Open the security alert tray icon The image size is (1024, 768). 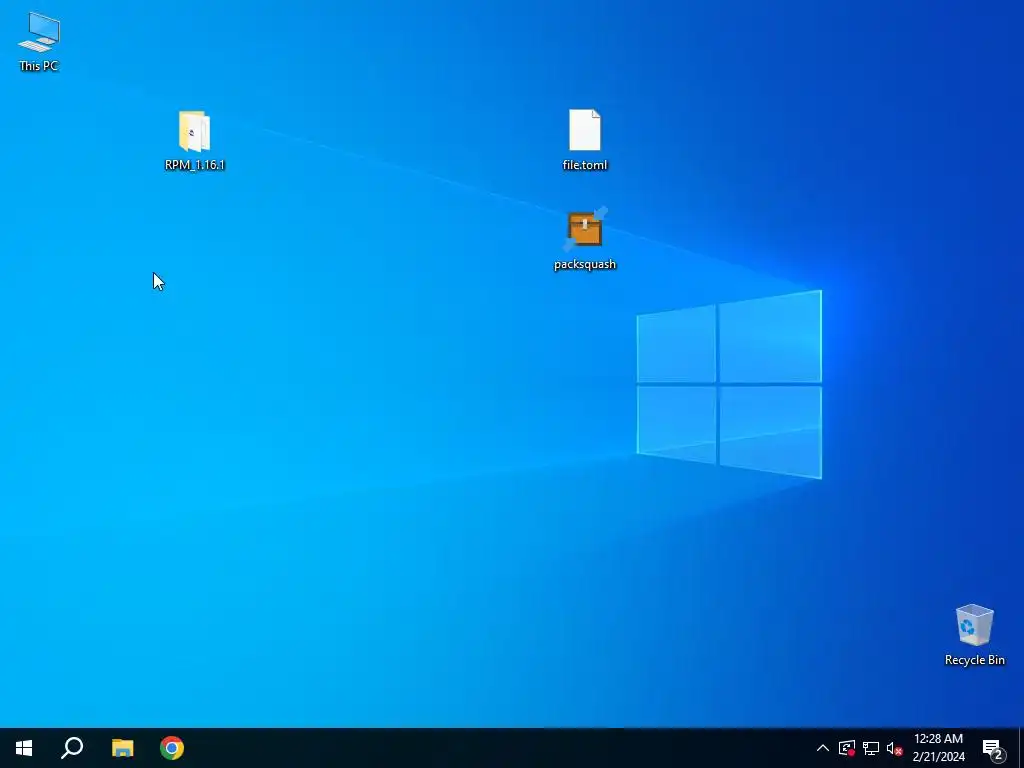pyautogui.click(x=847, y=748)
